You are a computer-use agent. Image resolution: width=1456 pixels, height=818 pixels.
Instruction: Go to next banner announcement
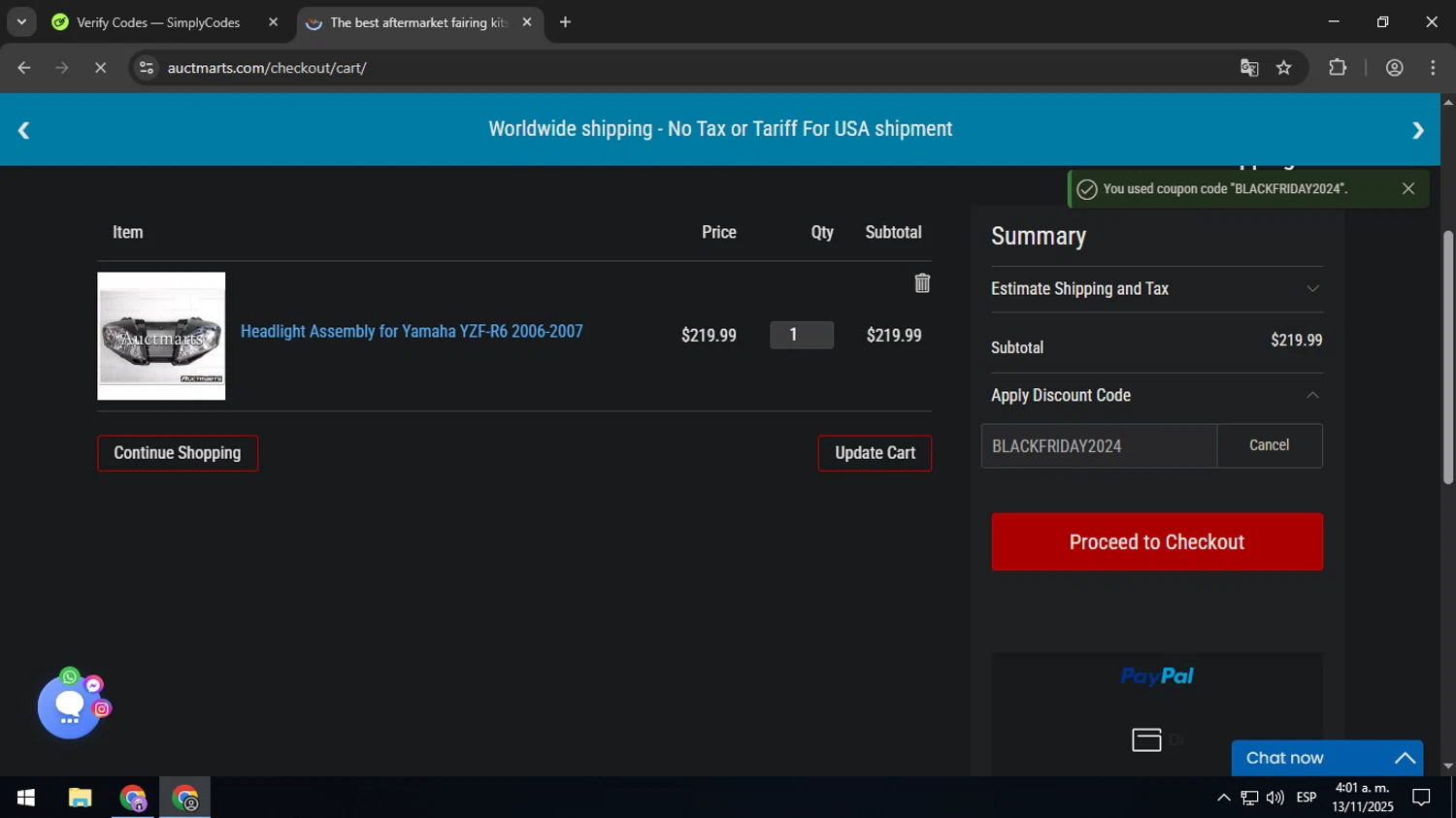click(x=1418, y=130)
